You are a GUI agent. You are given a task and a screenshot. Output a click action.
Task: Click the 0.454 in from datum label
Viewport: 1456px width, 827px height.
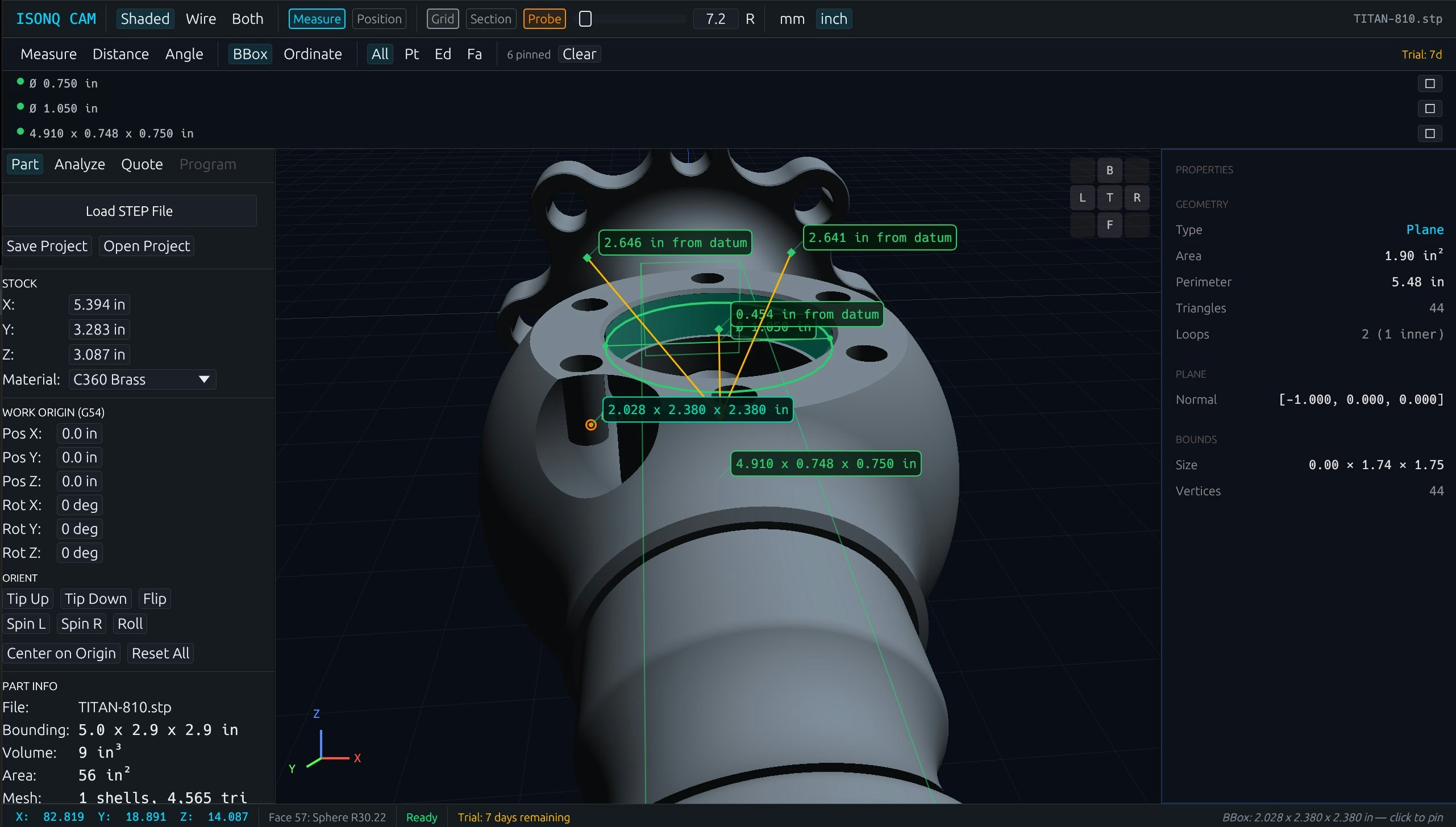pos(807,314)
